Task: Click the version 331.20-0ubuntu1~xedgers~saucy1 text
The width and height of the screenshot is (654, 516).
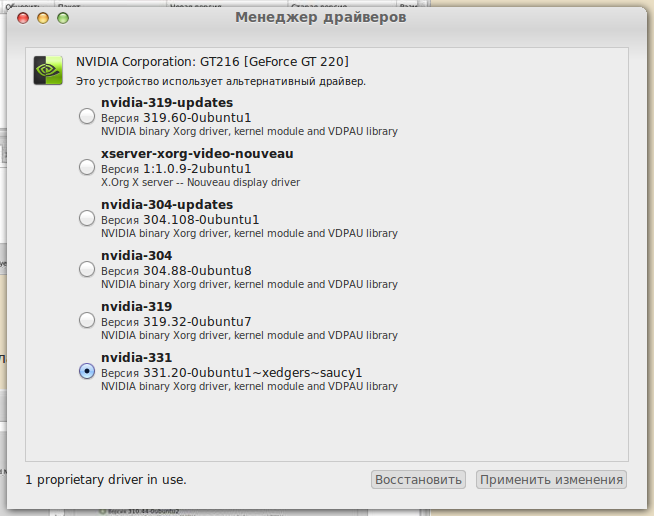Action: [x=253, y=373]
